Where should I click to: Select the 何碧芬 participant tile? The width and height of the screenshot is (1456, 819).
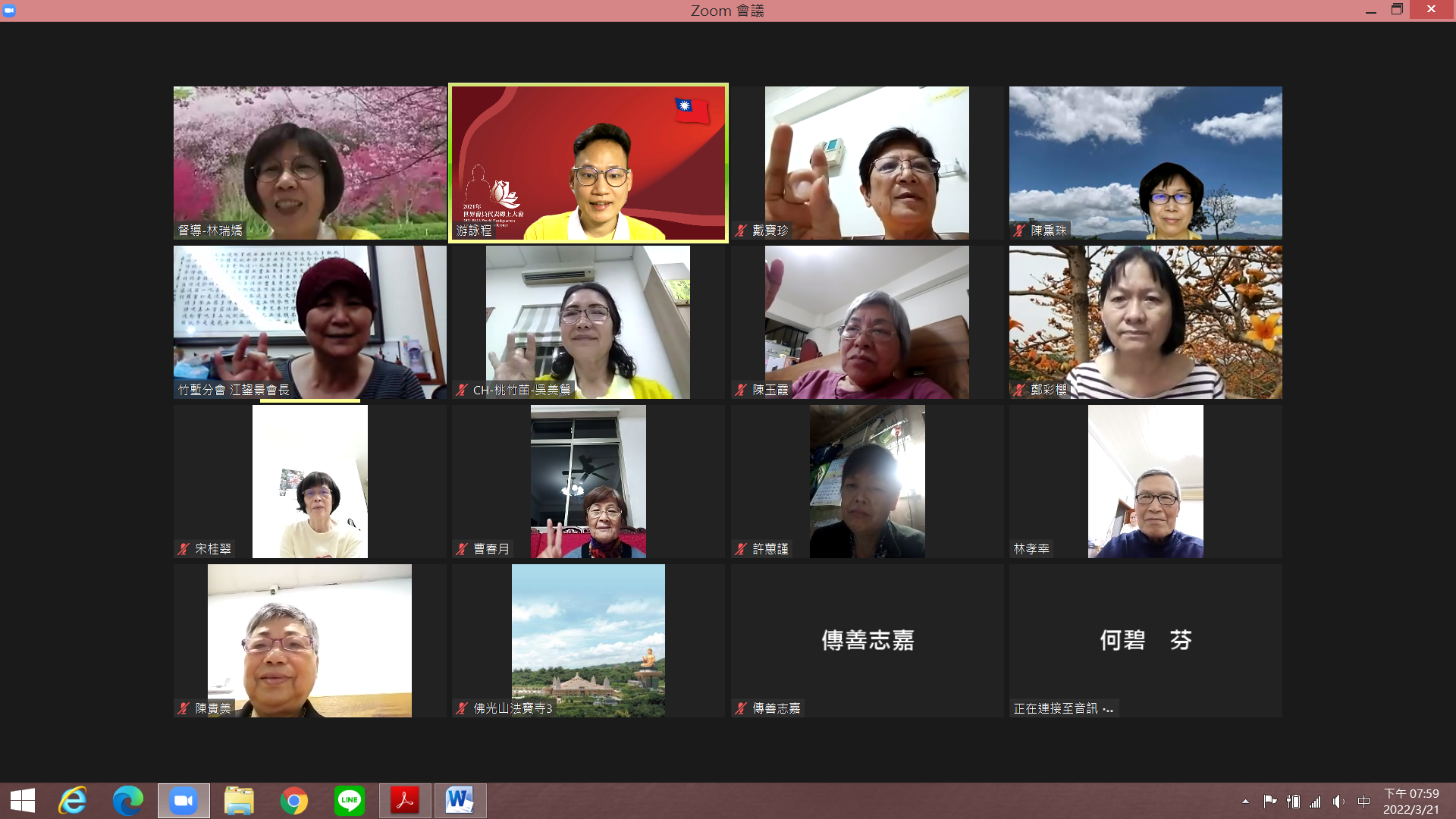click(x=1145, y=640)
